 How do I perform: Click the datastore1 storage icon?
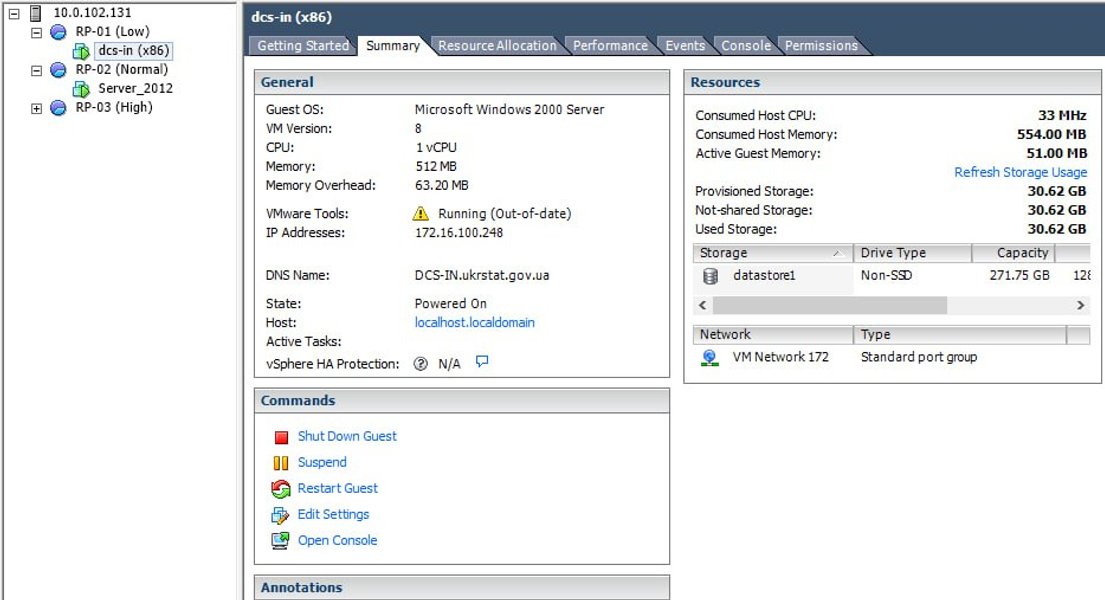(x=710, y=276)
